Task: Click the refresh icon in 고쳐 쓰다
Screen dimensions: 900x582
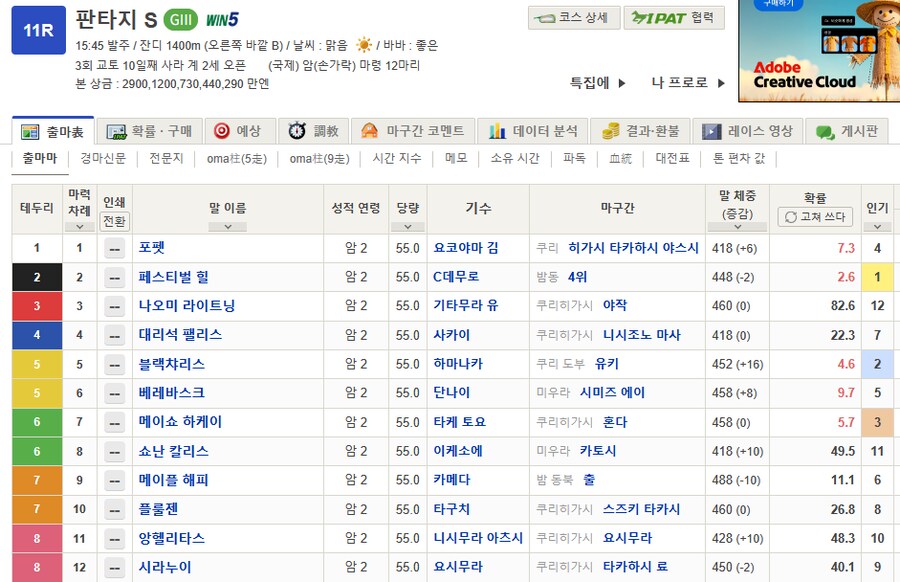Action: pos(790,216)
